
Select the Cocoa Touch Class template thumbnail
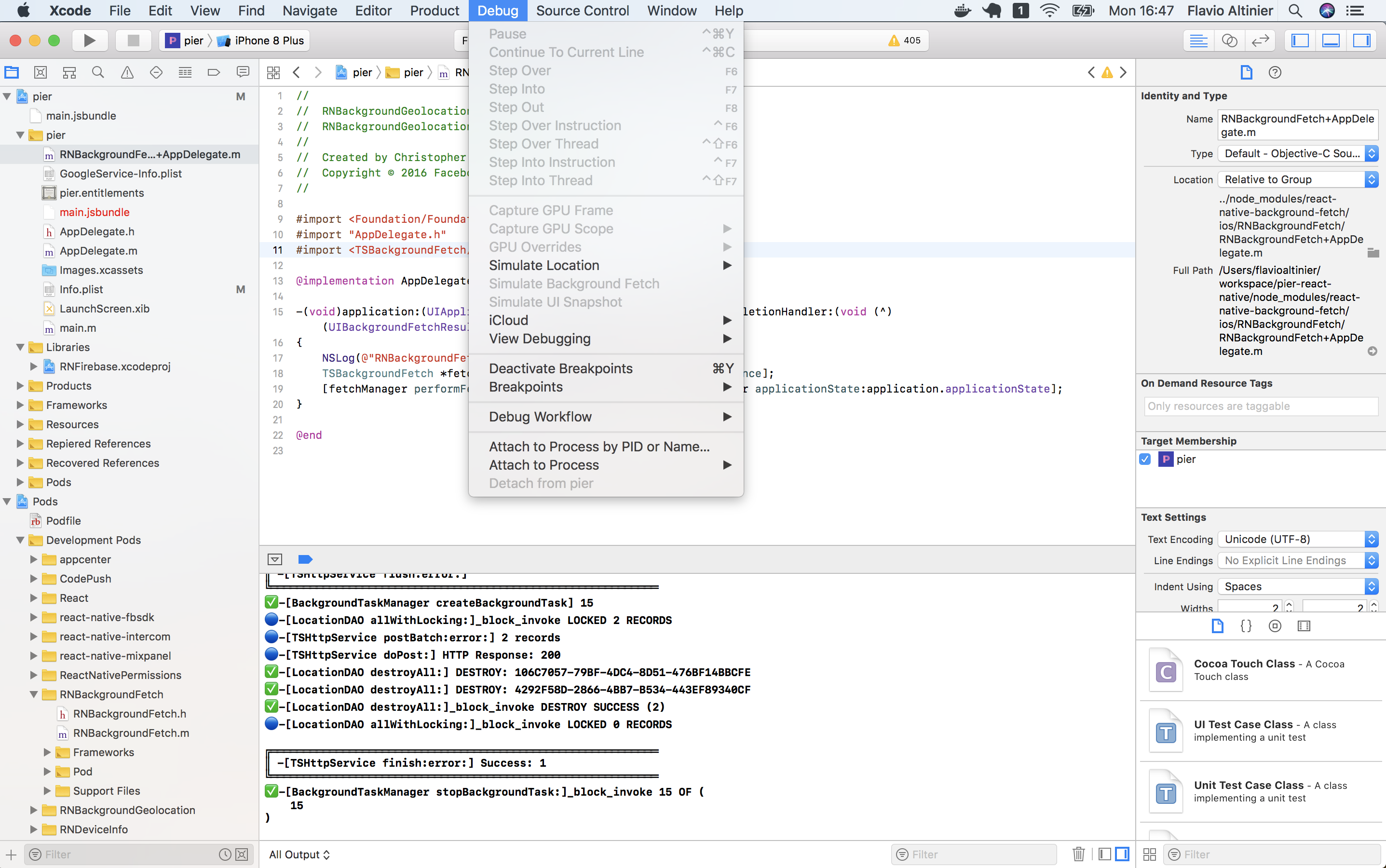tap(1166, 669)
